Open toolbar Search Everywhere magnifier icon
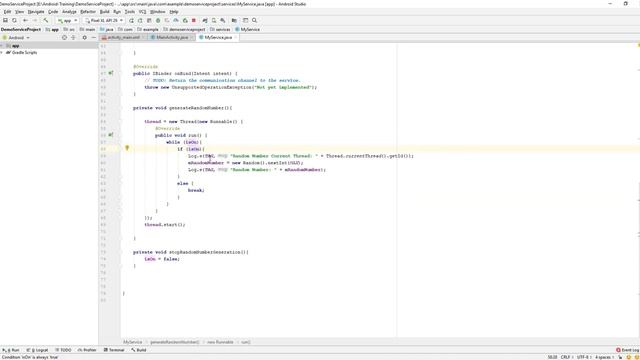 pos(255,20)
